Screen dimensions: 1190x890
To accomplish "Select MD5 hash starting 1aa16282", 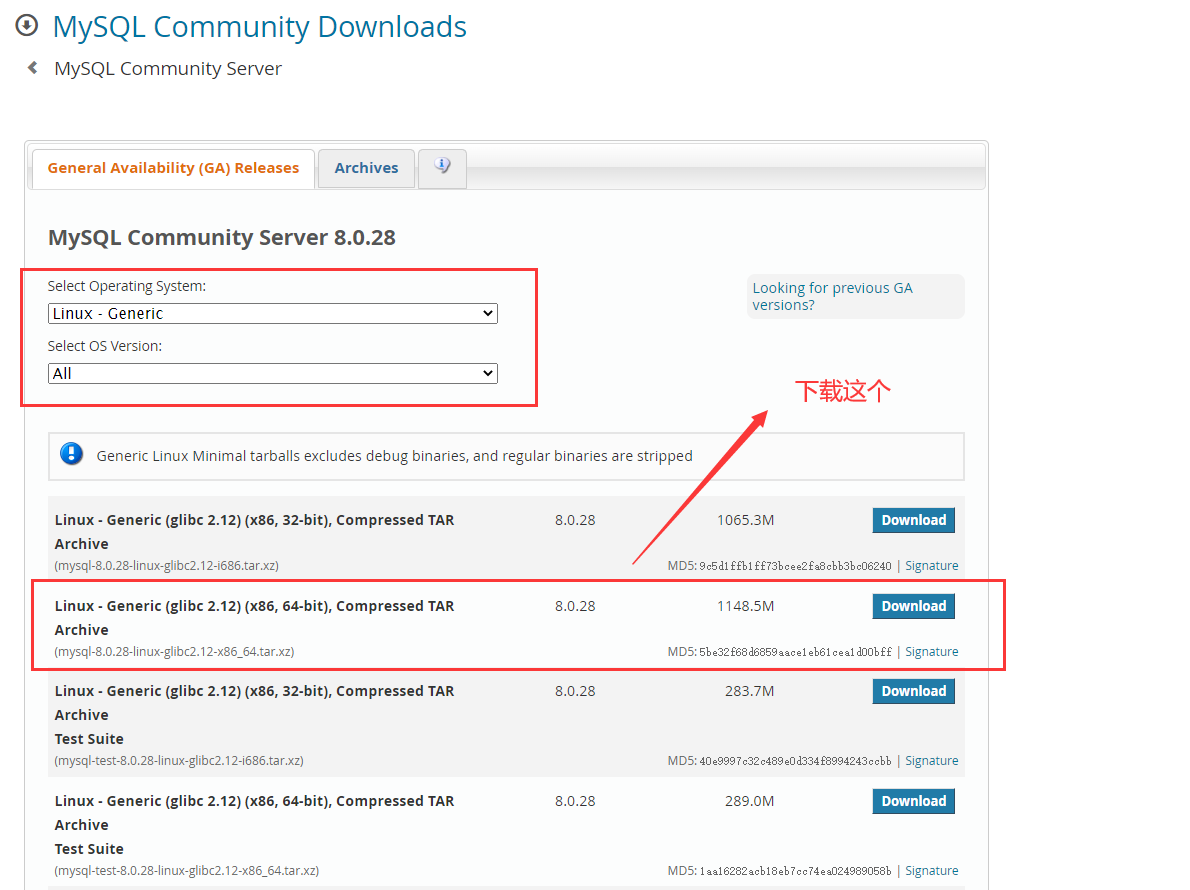I will tap(795, 871).
